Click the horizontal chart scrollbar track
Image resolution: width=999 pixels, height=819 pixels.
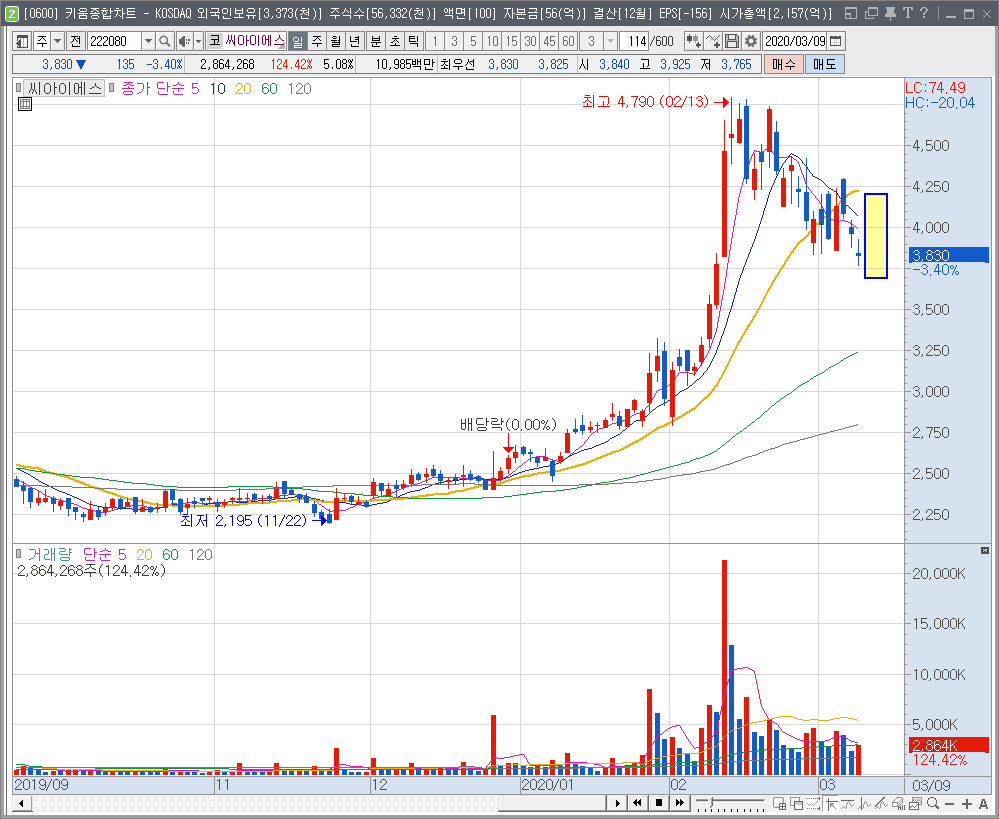click(317, 803)
